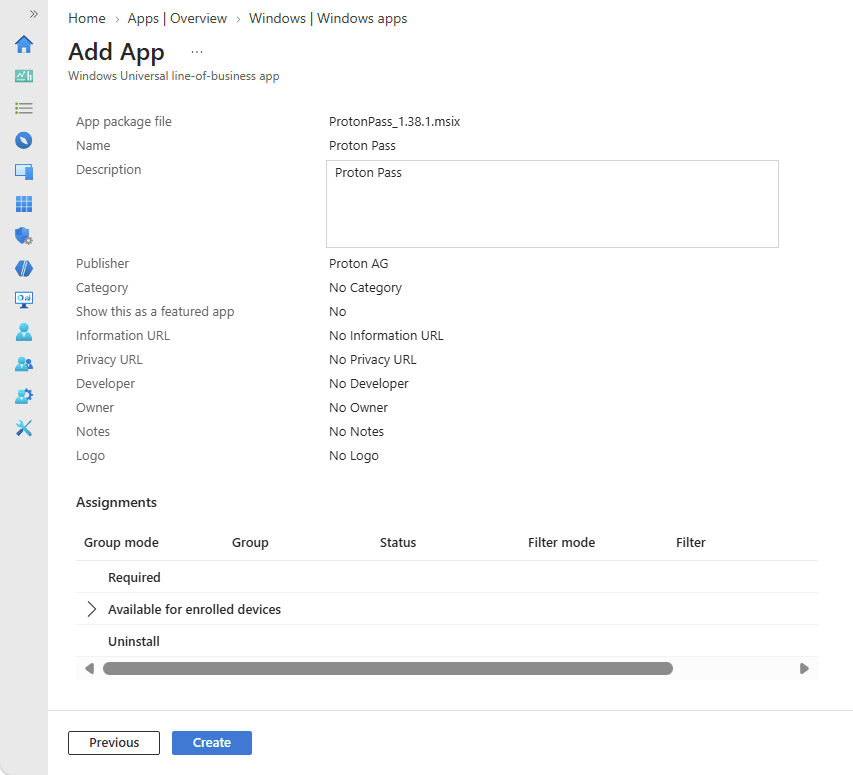Image resolution: width=853 pixels, height=775 pixels.
Task: Click the Group column header
Action: pos(250,542)
